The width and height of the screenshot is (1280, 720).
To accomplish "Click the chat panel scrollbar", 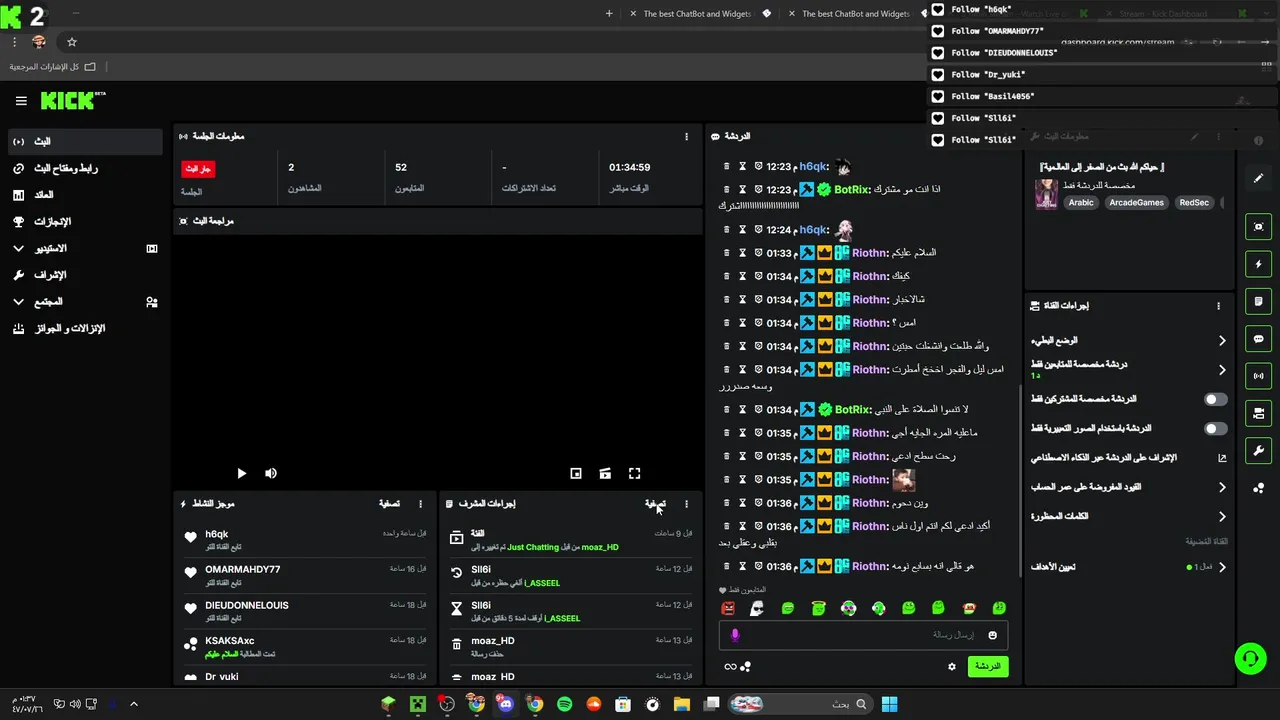I will (1020, 480).
